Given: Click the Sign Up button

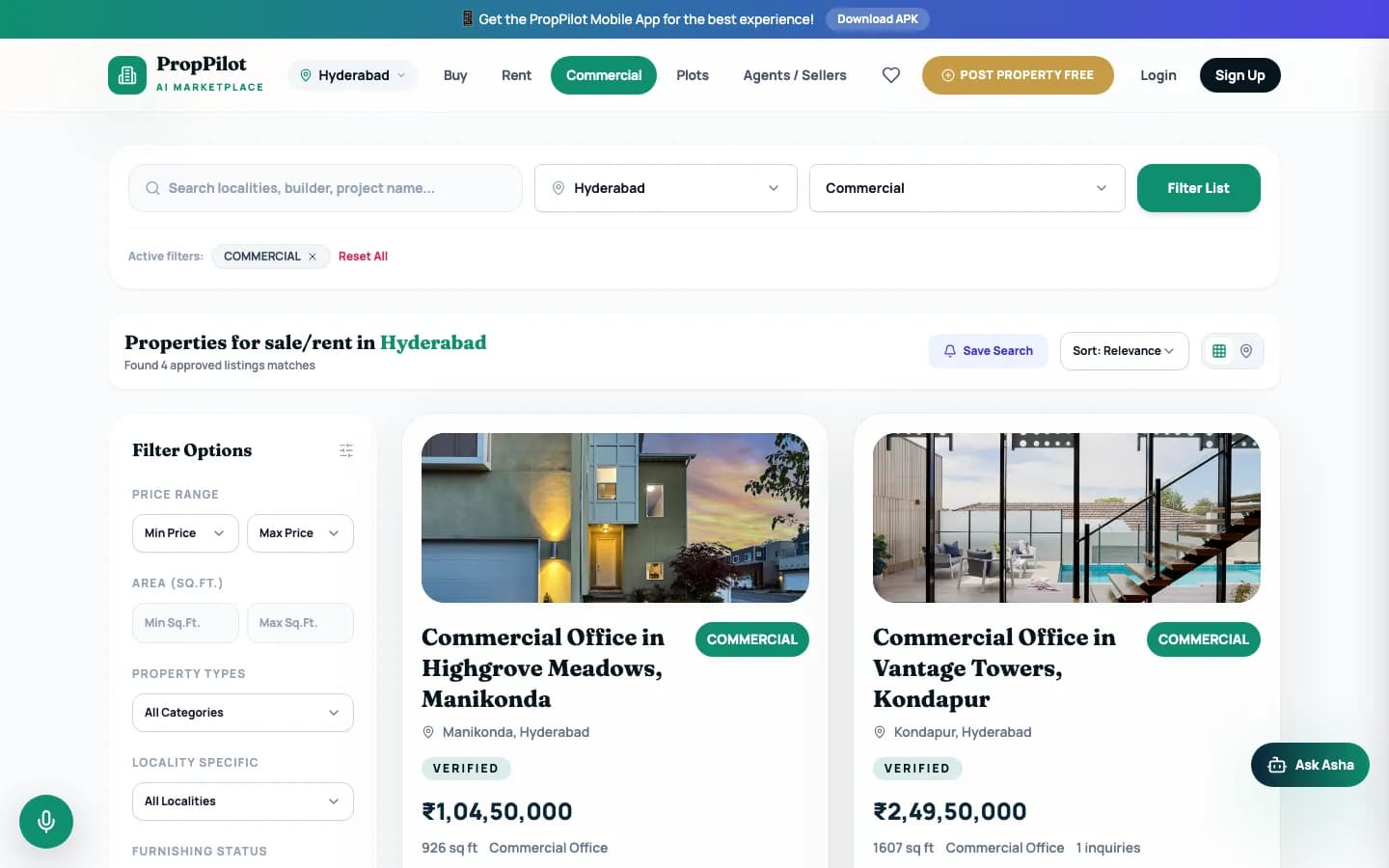Looking at the screenshot, I should [1239, 75].
